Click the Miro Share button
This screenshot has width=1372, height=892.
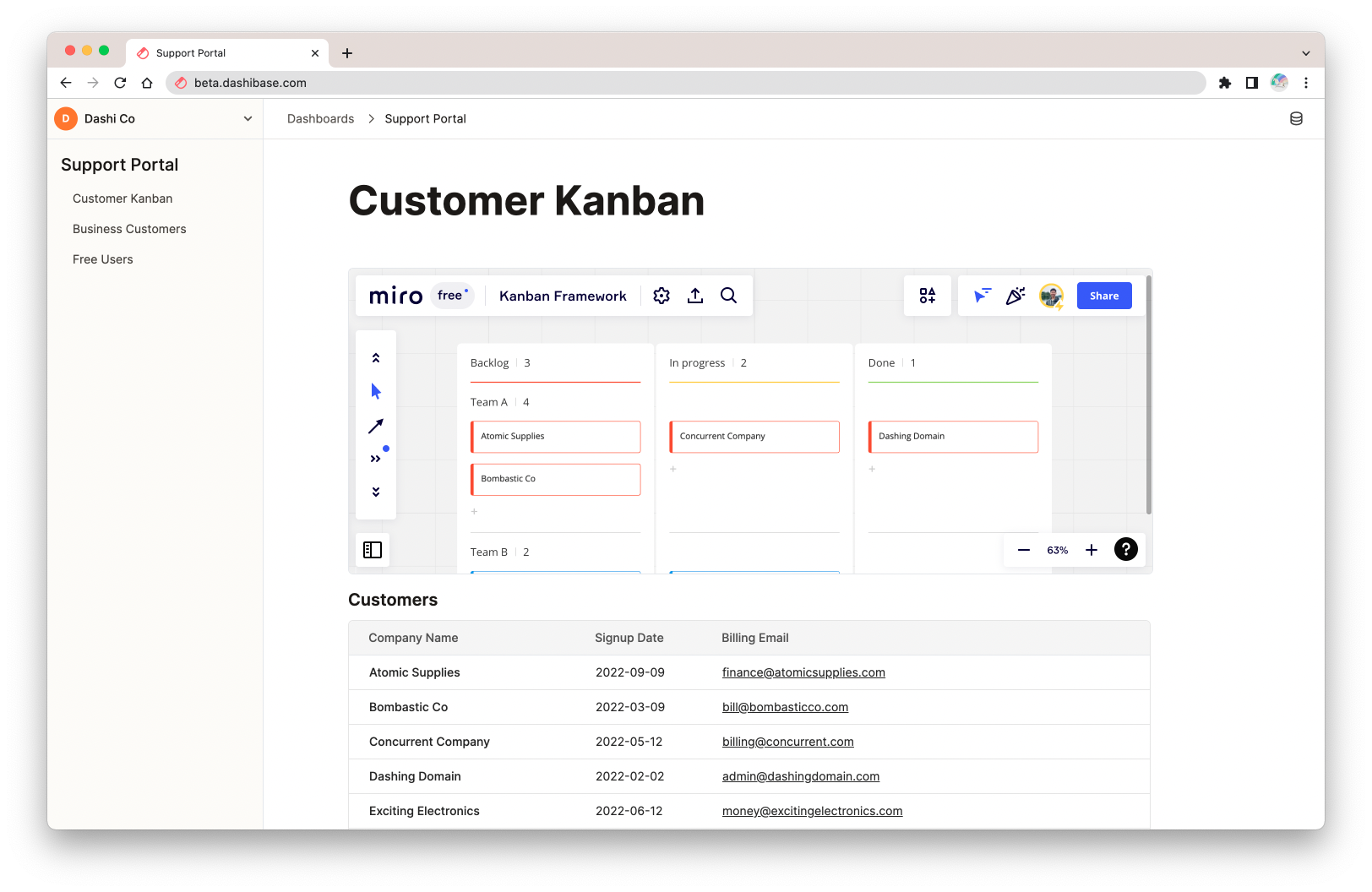coord(1104,296)
